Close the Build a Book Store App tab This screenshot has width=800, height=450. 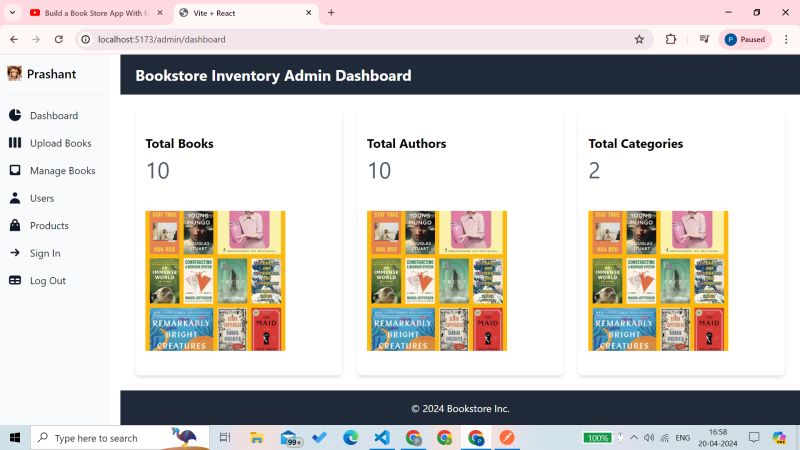click(x=160, y=13)
